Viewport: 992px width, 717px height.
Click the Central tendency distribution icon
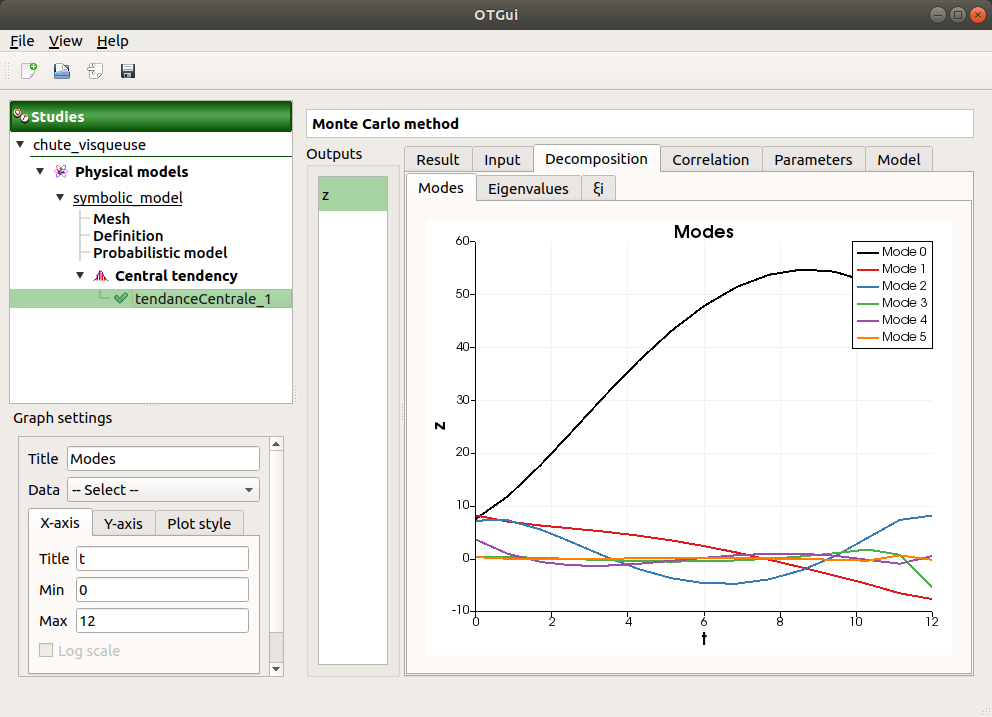(x=100, y=276)
